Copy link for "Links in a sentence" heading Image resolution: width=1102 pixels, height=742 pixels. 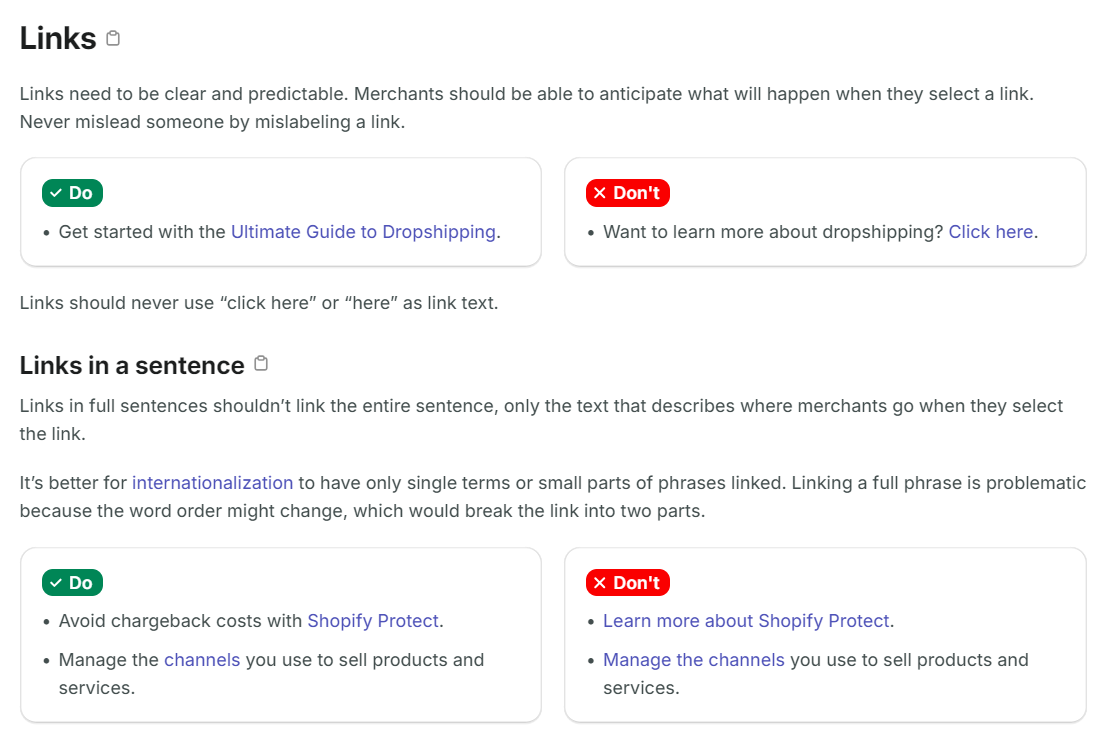tap(261, 364)
